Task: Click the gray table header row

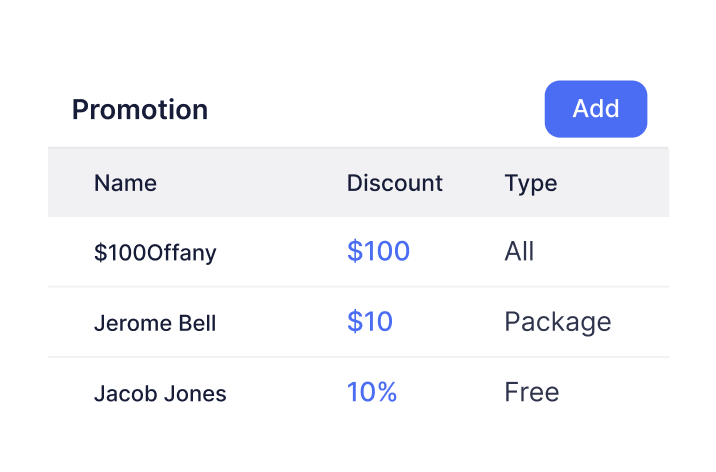Action: click(x=250, y=183)
